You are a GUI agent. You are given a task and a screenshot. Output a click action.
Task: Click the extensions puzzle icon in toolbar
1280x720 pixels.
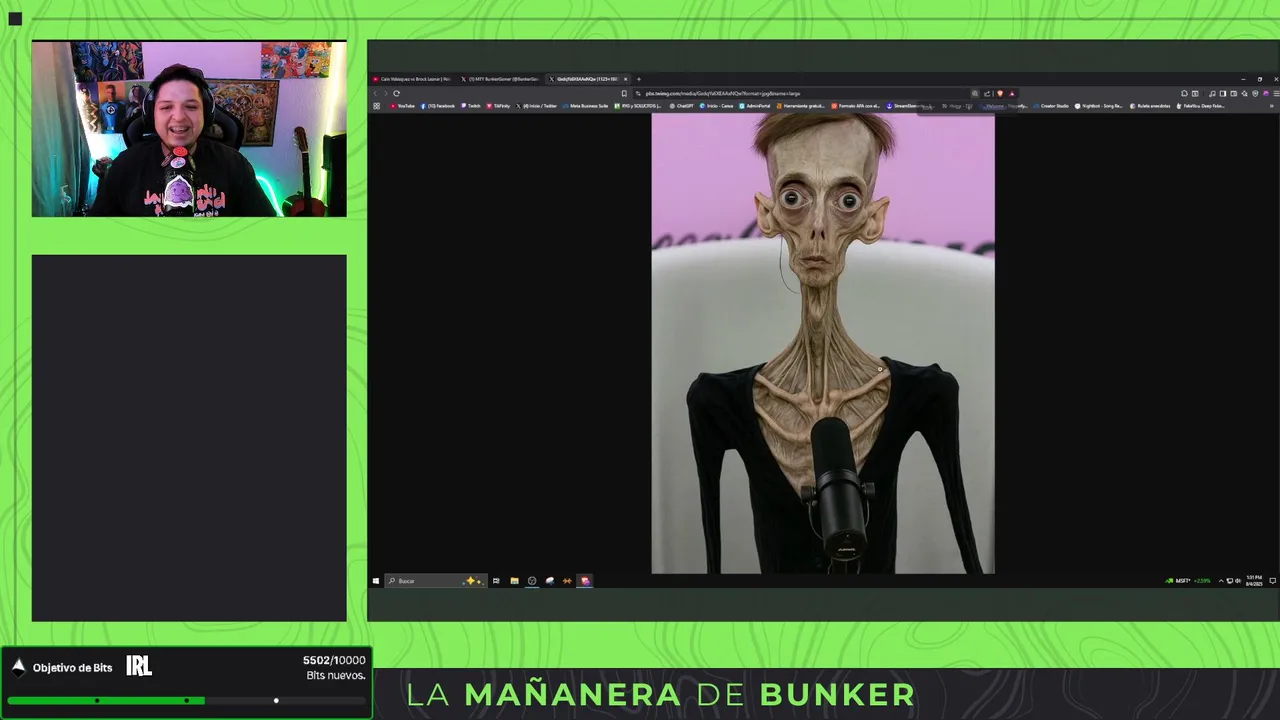click(1184, 93)
